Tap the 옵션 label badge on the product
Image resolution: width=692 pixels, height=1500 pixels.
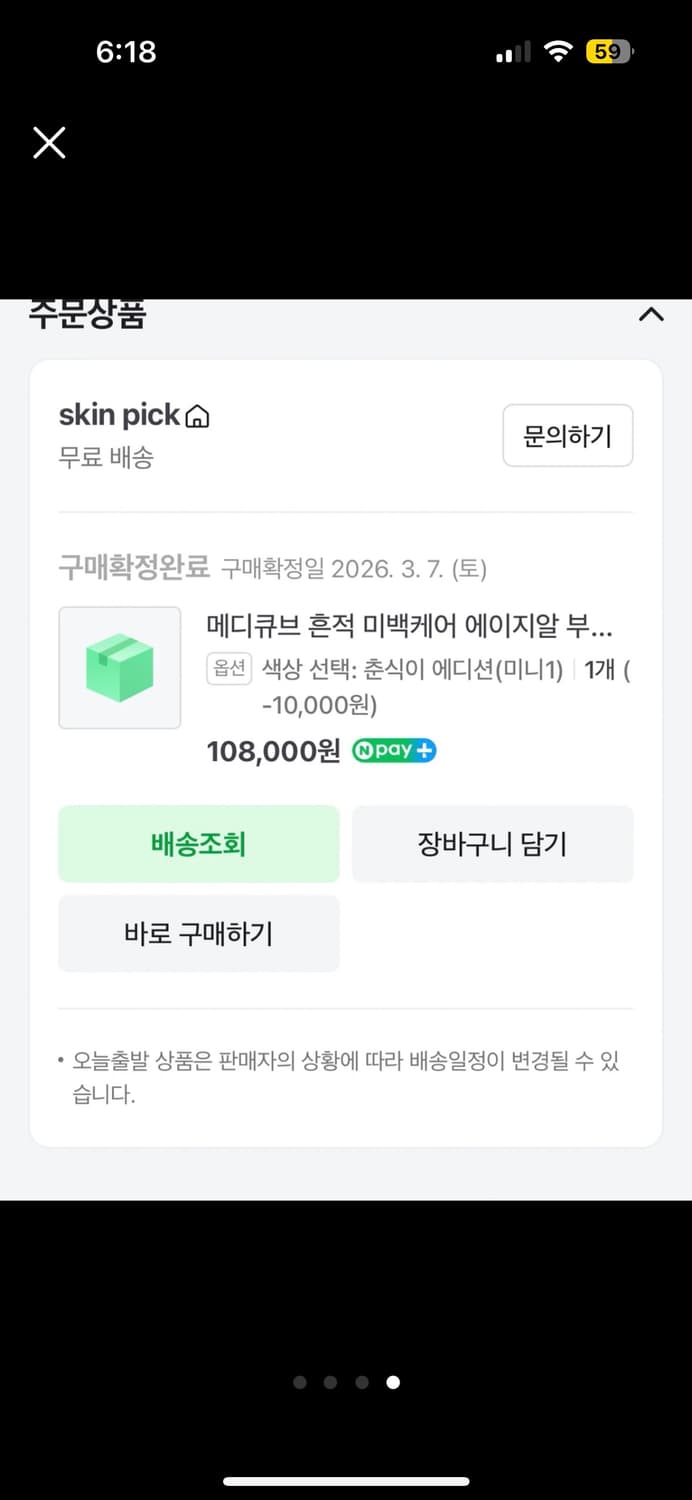click(x=228, y=668)
